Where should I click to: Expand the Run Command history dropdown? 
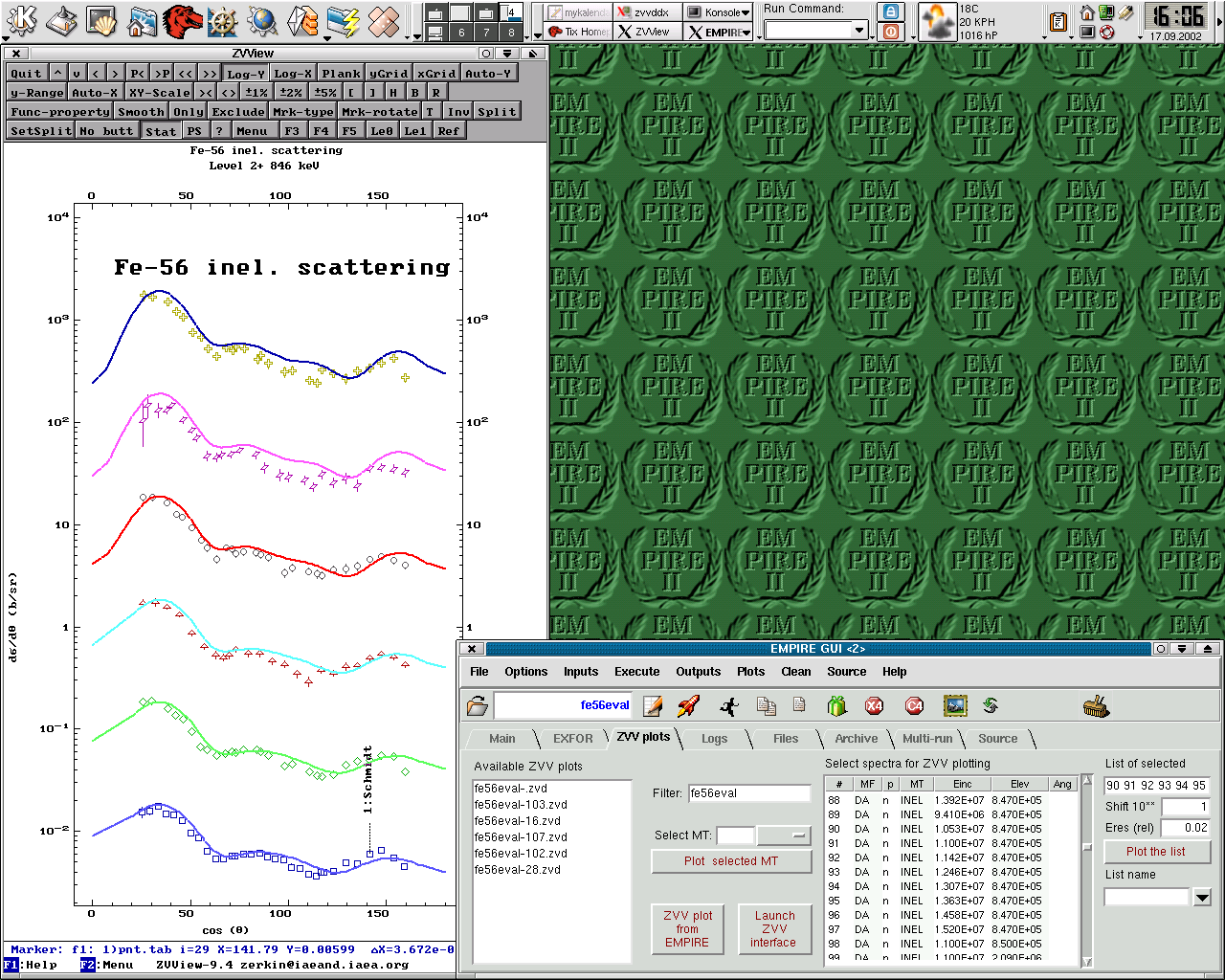(x=858, y=30)
